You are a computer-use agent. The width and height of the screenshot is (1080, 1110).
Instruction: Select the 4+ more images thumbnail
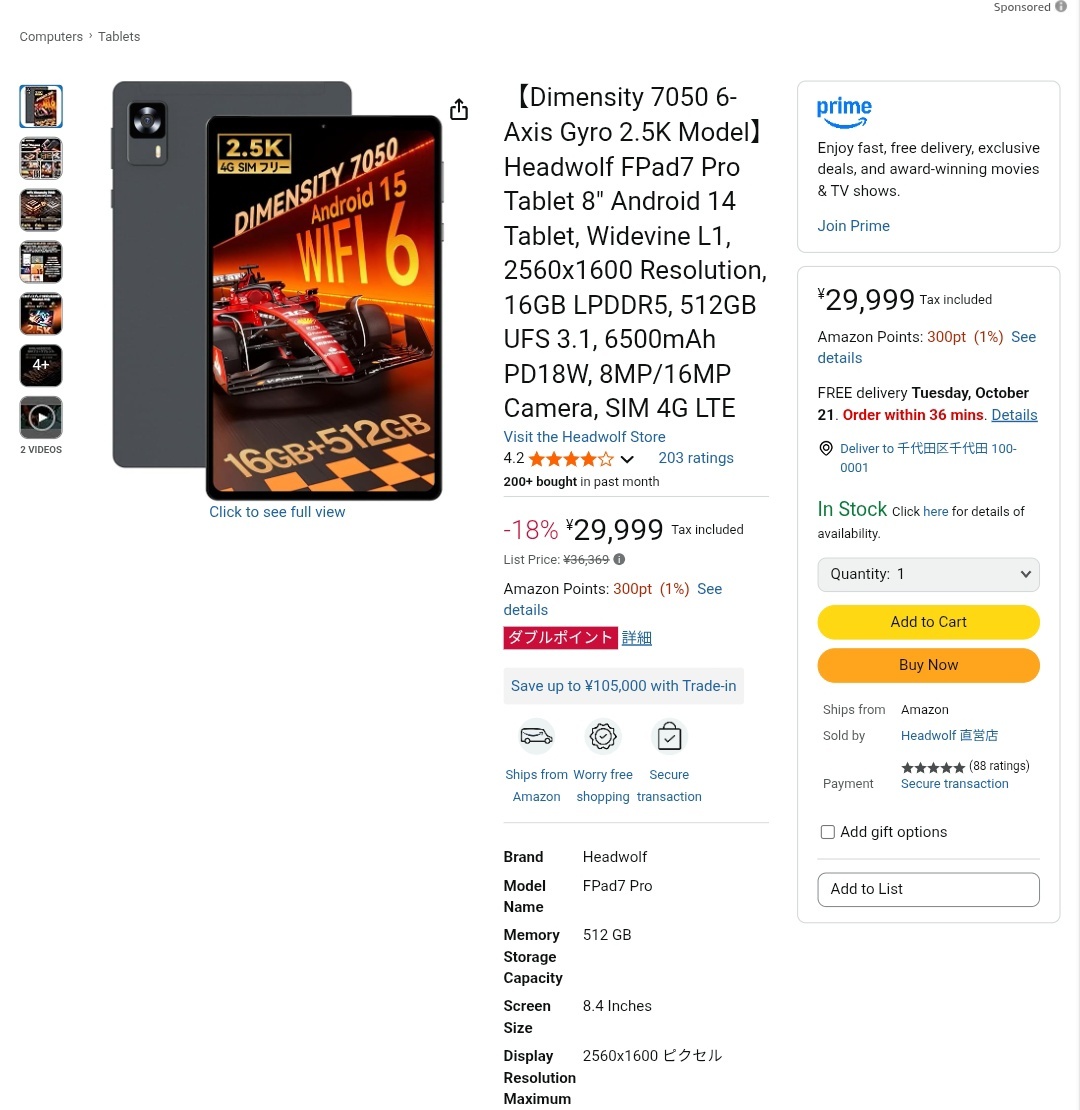pos(41,365)
